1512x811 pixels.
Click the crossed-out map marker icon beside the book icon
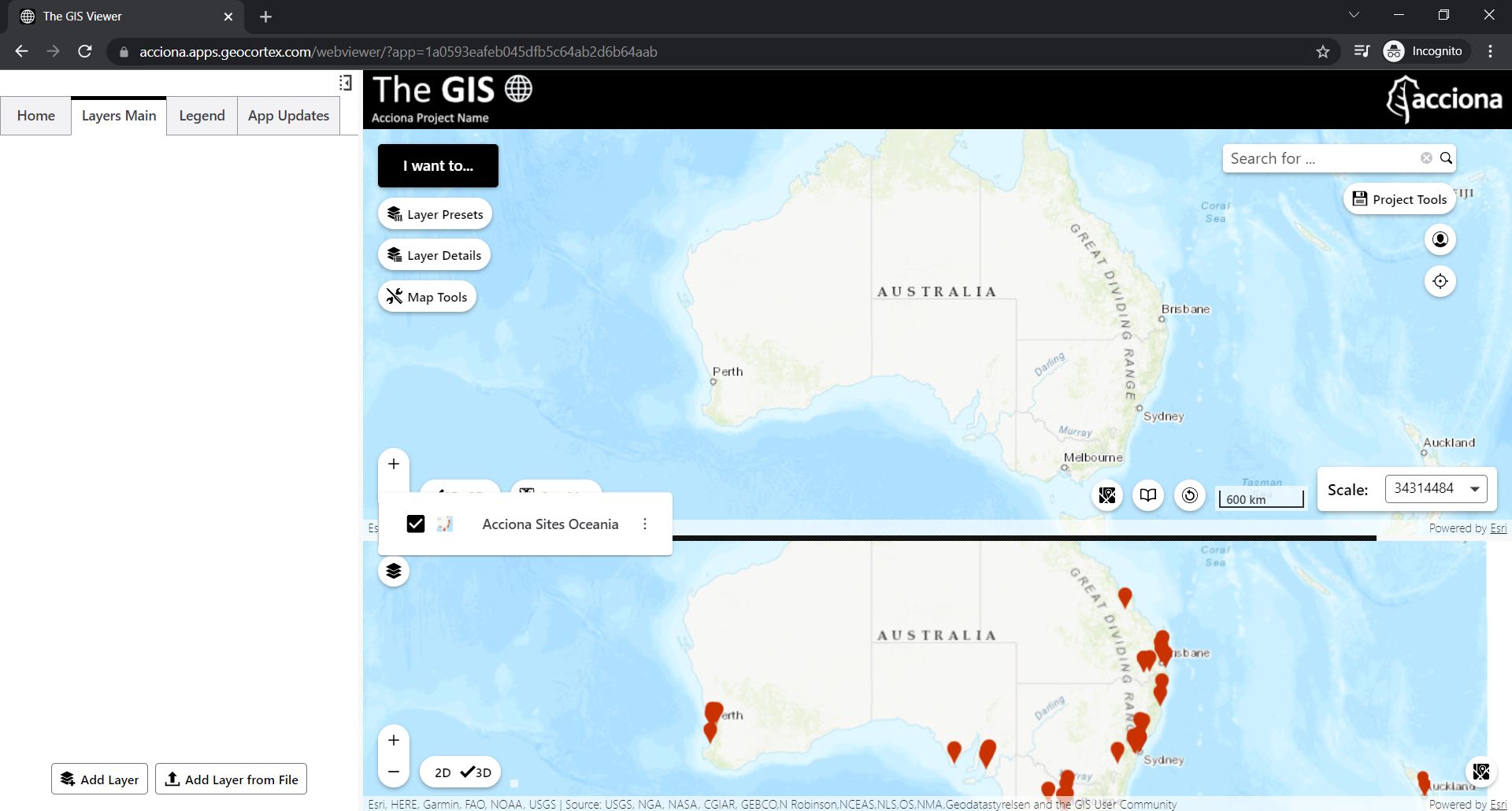point(1107,495)
